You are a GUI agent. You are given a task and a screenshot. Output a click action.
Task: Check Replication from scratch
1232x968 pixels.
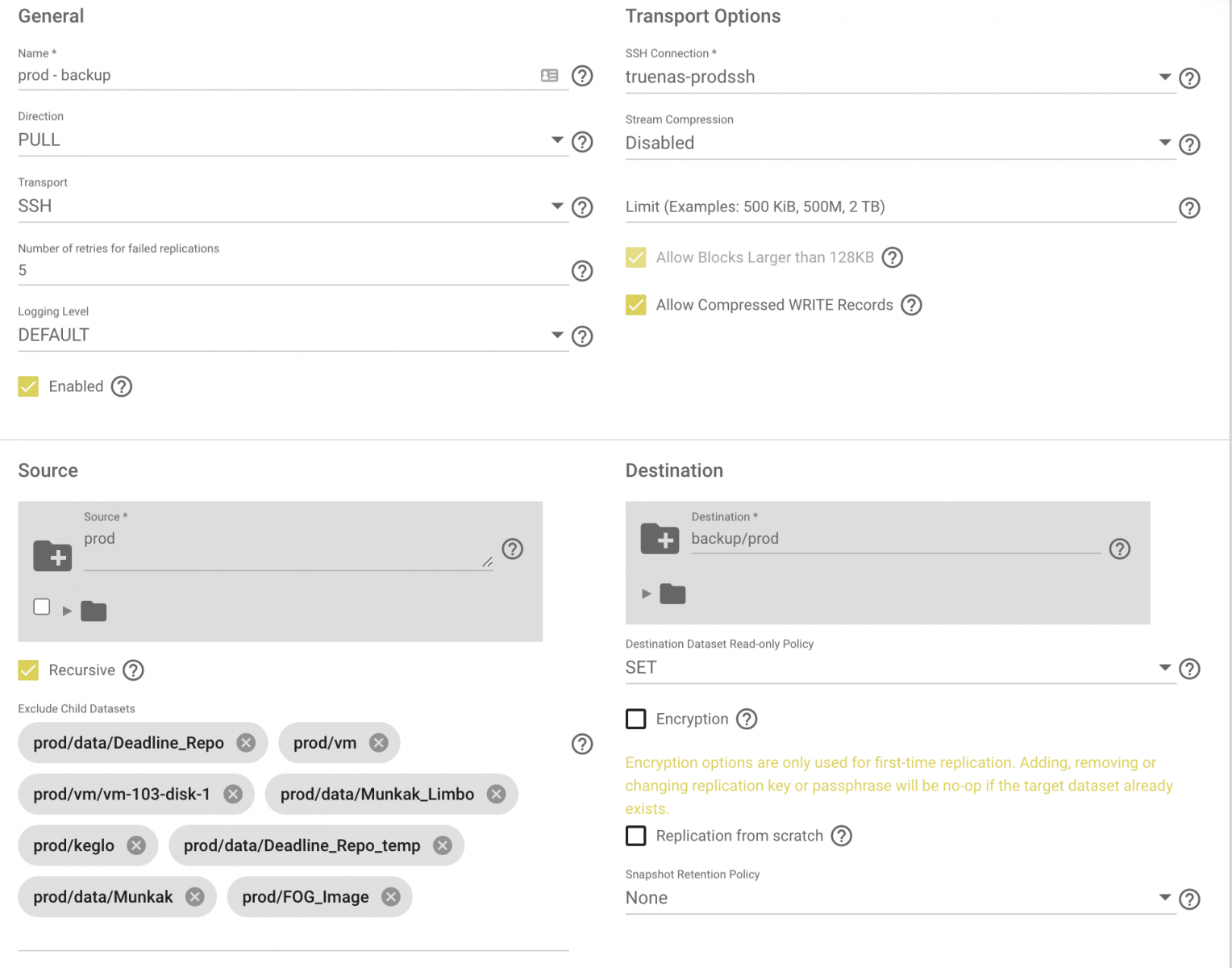point(636,836)
